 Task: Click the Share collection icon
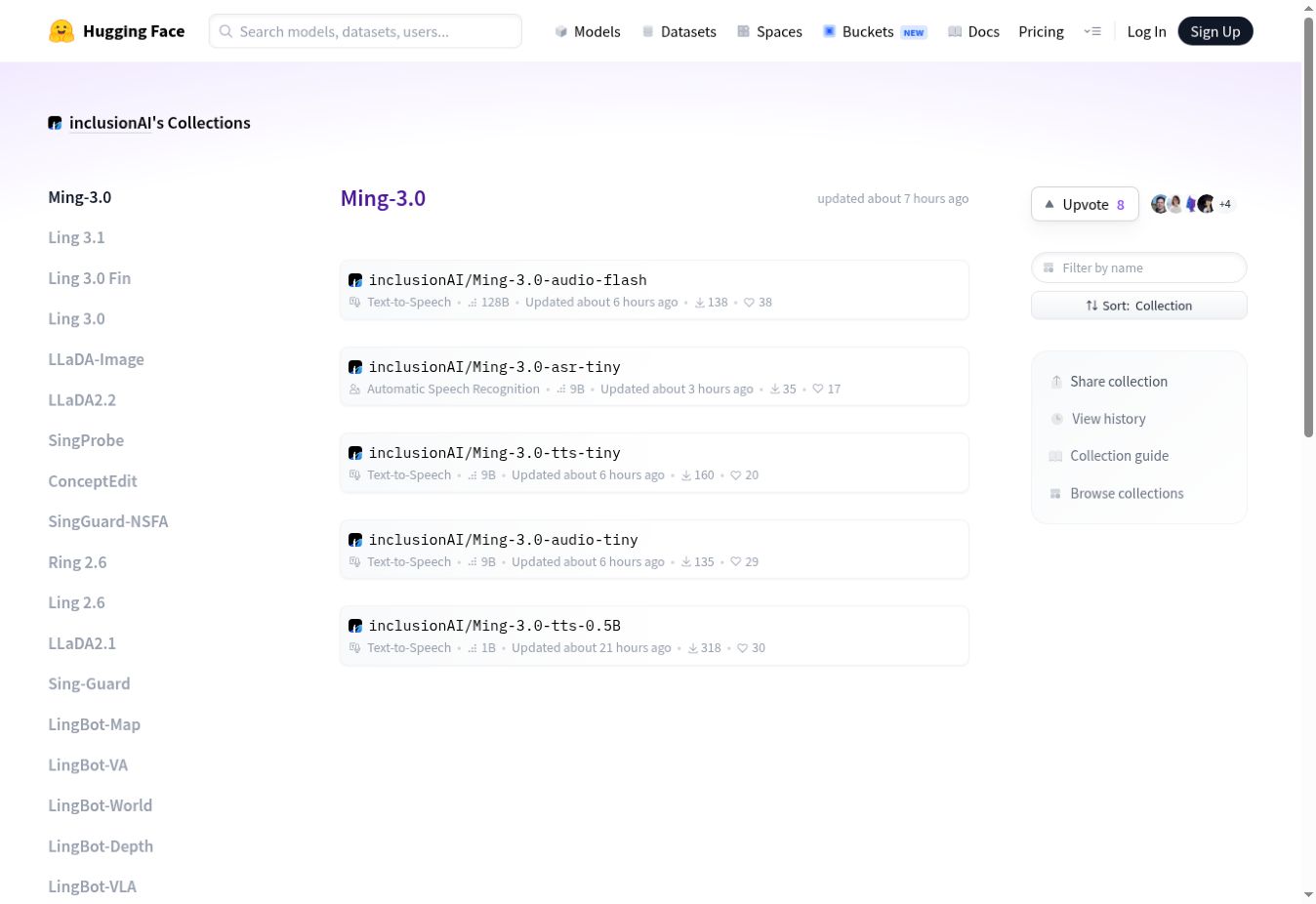click(1055, 382)
